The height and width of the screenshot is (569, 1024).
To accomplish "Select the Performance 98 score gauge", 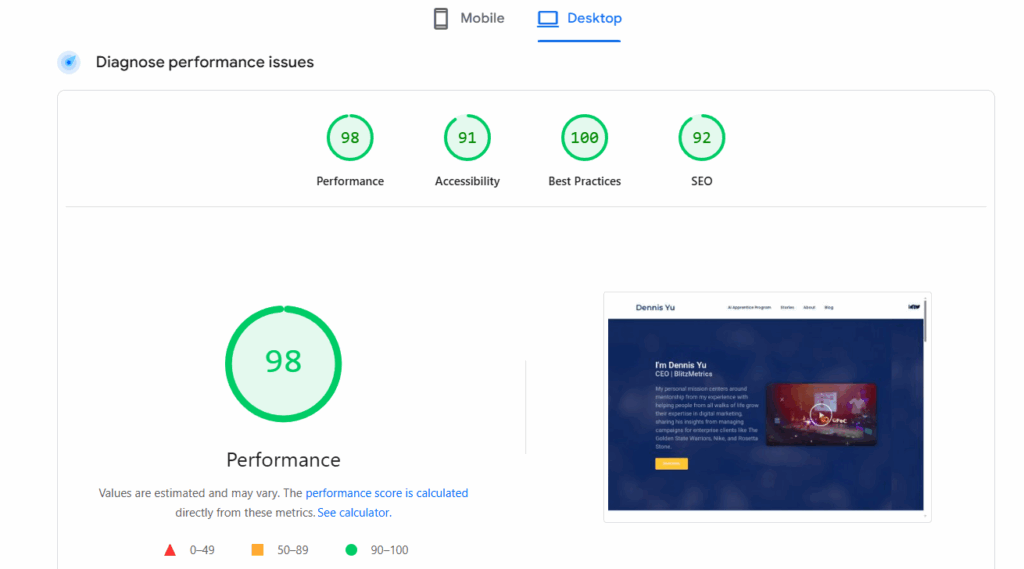I will tap(350, 138).
